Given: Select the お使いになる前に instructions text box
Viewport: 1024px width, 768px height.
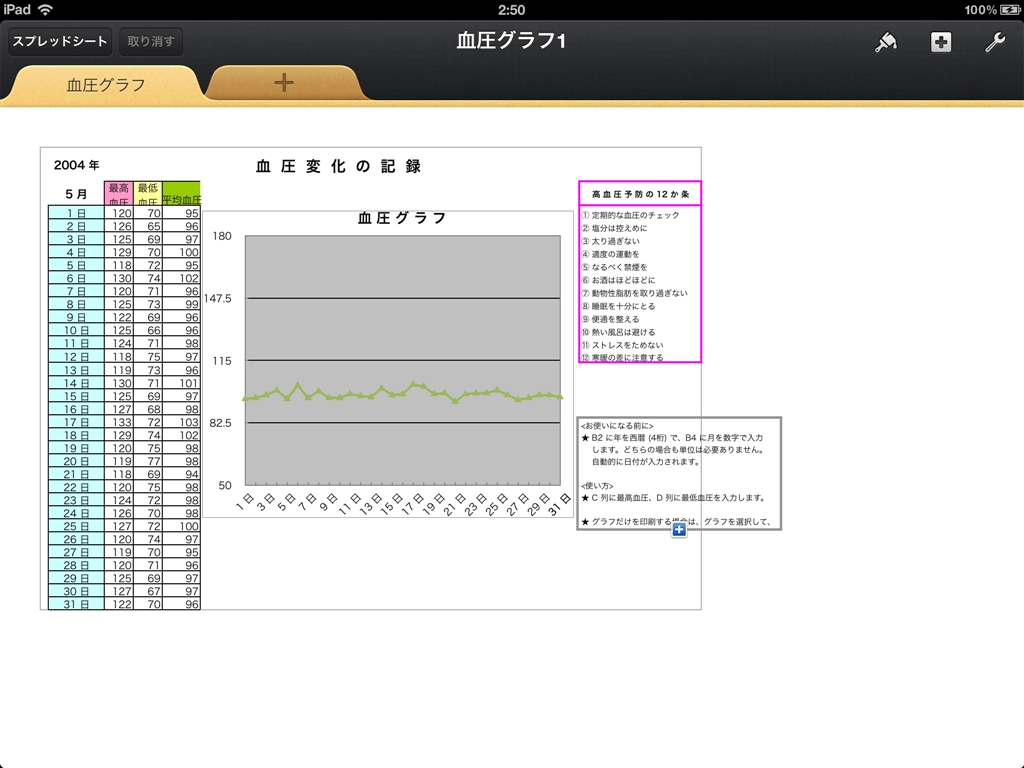Looking at the screenshot, I should pyautogui.click(x=678, y=470).
